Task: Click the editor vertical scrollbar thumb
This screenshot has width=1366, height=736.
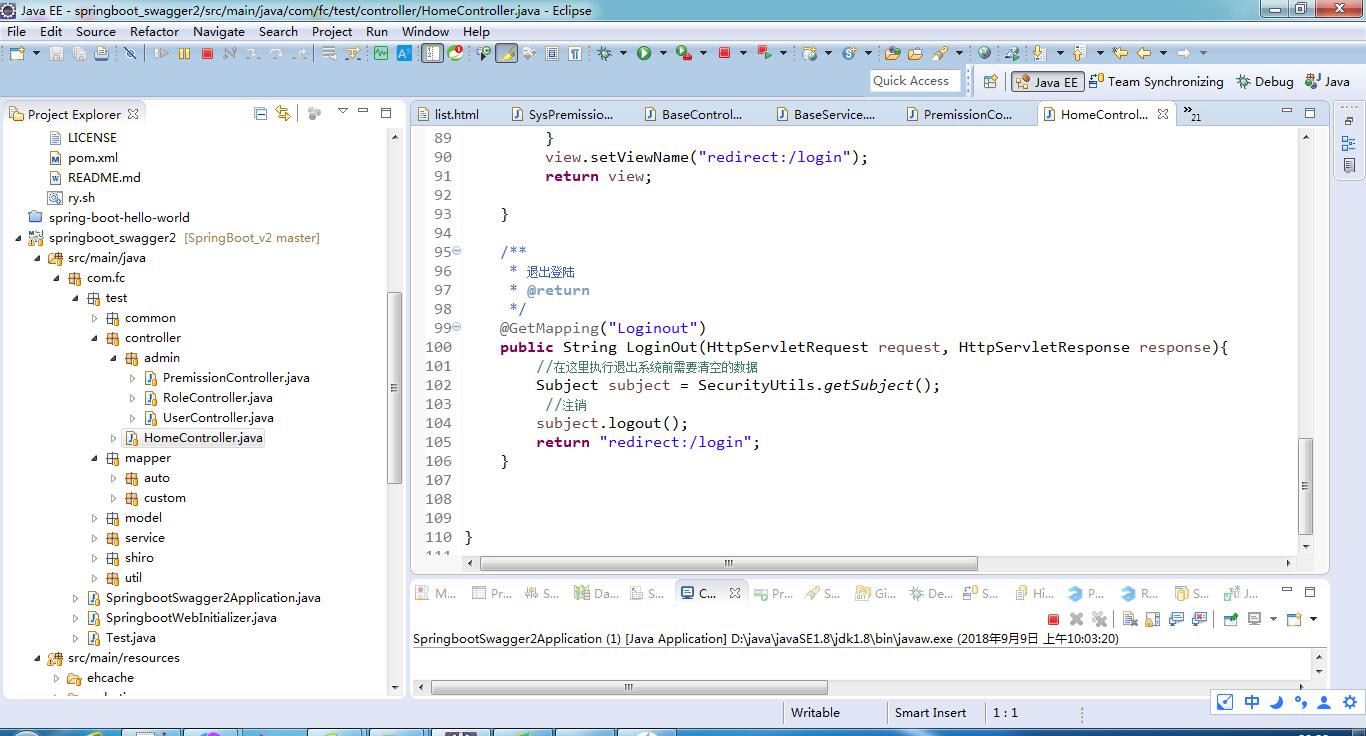Action: [x=1305, y=486]
